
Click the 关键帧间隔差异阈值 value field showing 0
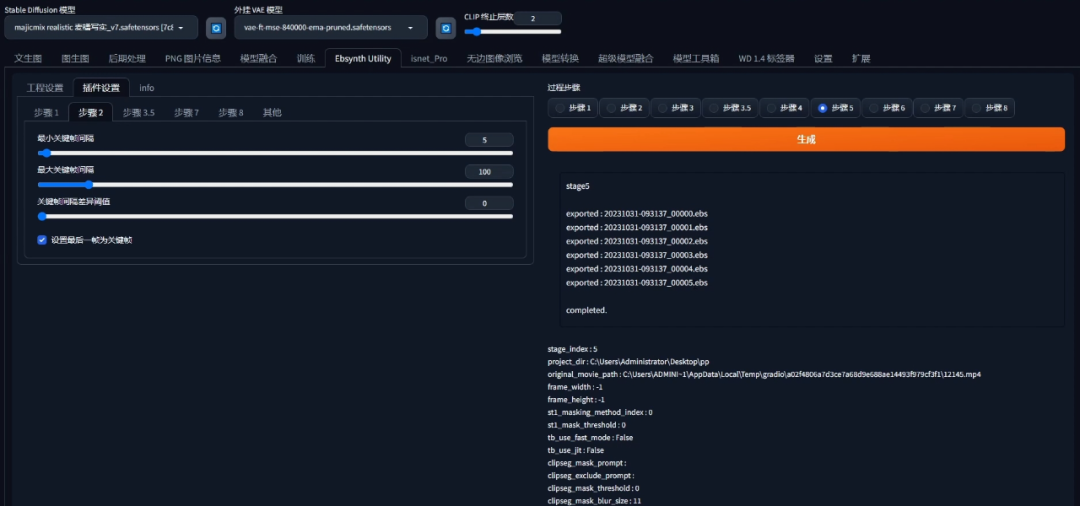[489, 203]
